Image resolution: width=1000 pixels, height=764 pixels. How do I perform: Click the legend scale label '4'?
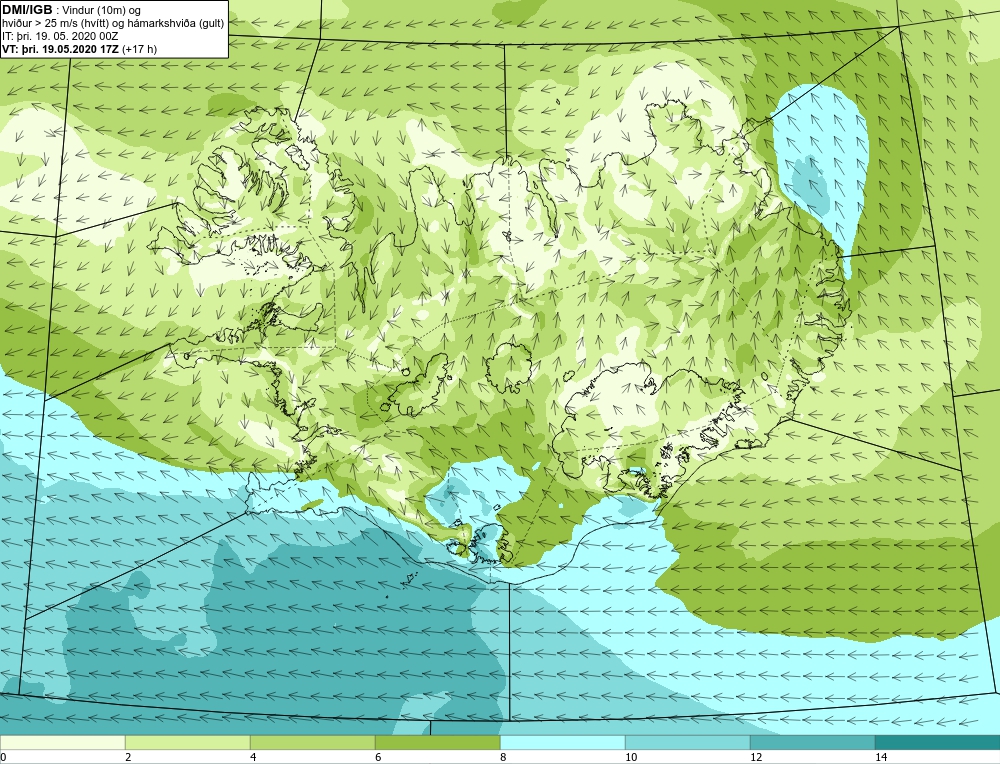pyautogui.click(x=253, y=757)
